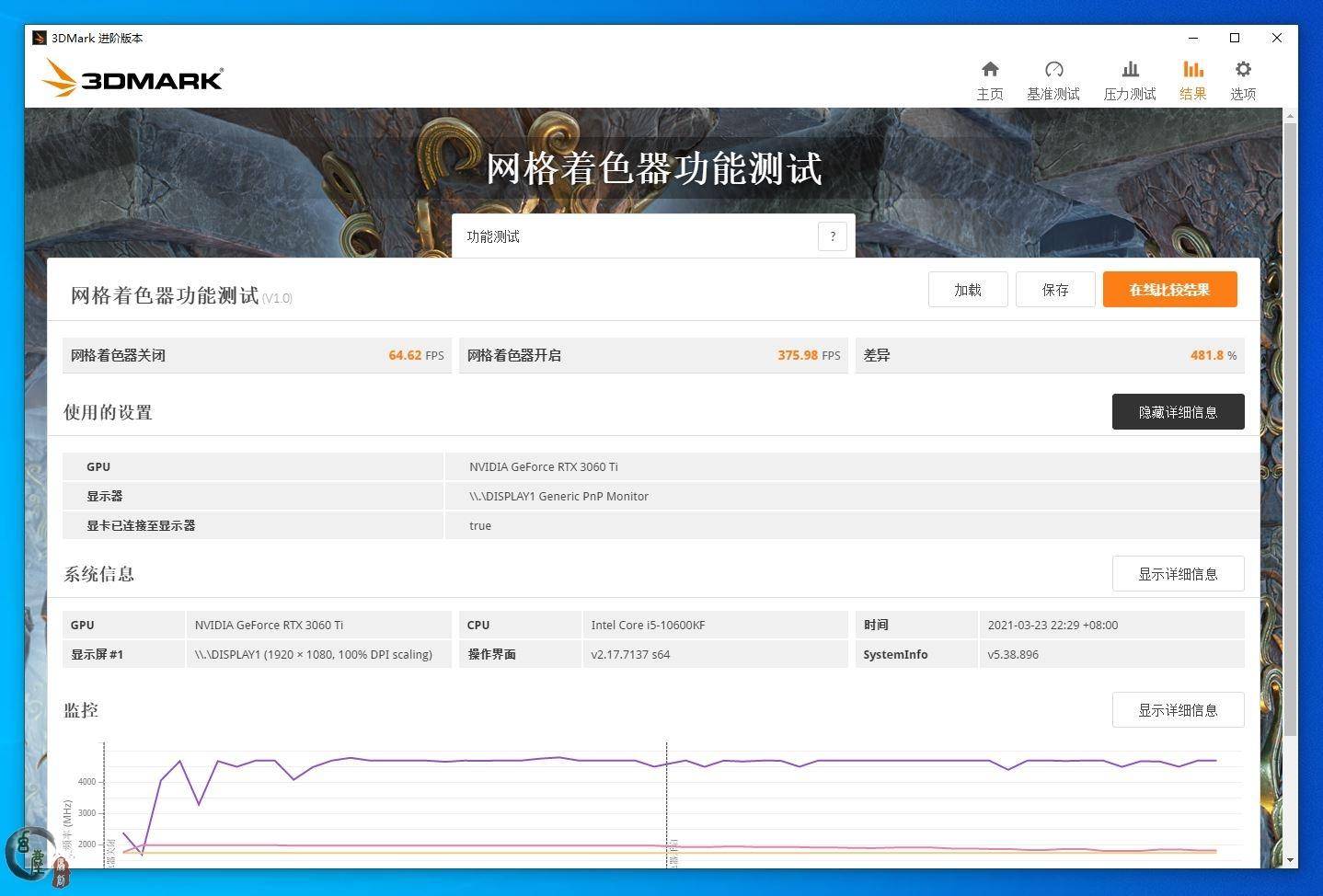This screenshot has width=1323, height=896.
Task: Click the orange 在线比较结果 button
Action: pyautogui.click(x=1169, y=290)
